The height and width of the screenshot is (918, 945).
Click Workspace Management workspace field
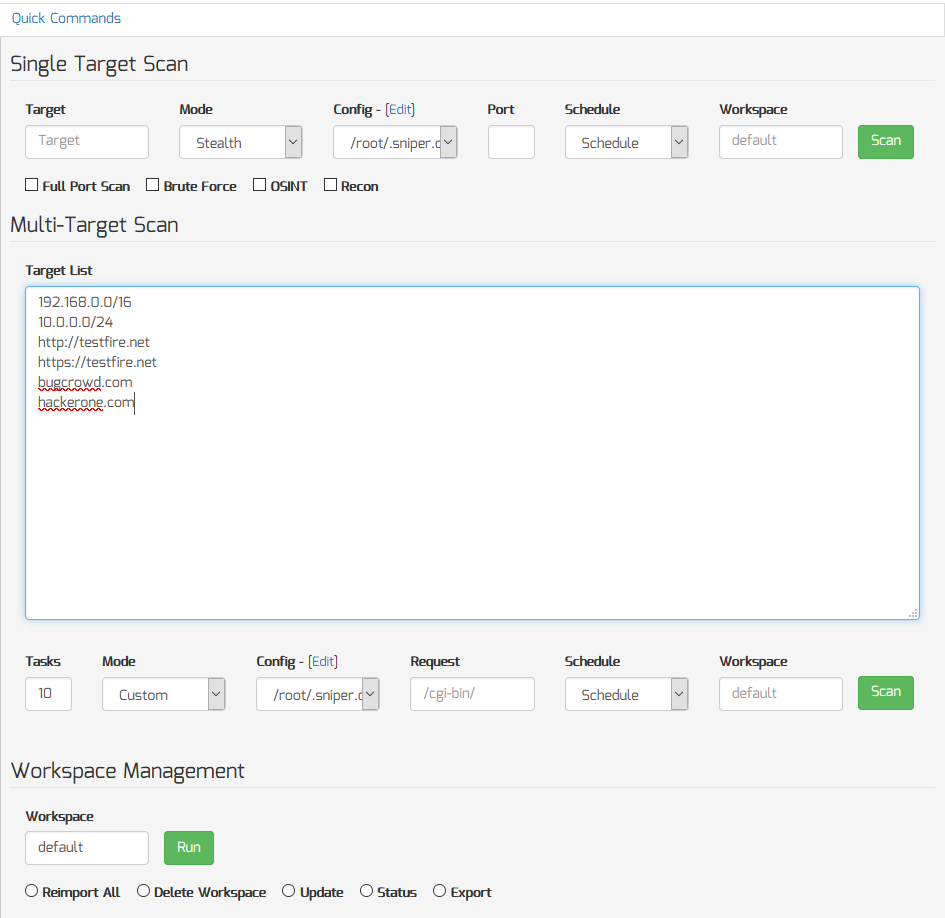pos(87,847)
